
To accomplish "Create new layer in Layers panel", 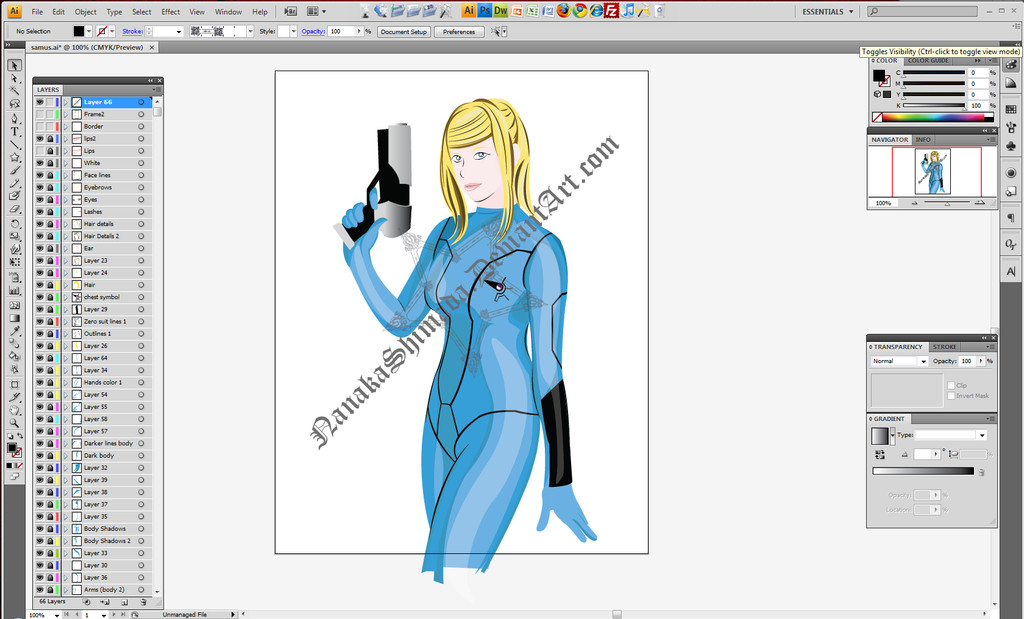I will (124, 602).
